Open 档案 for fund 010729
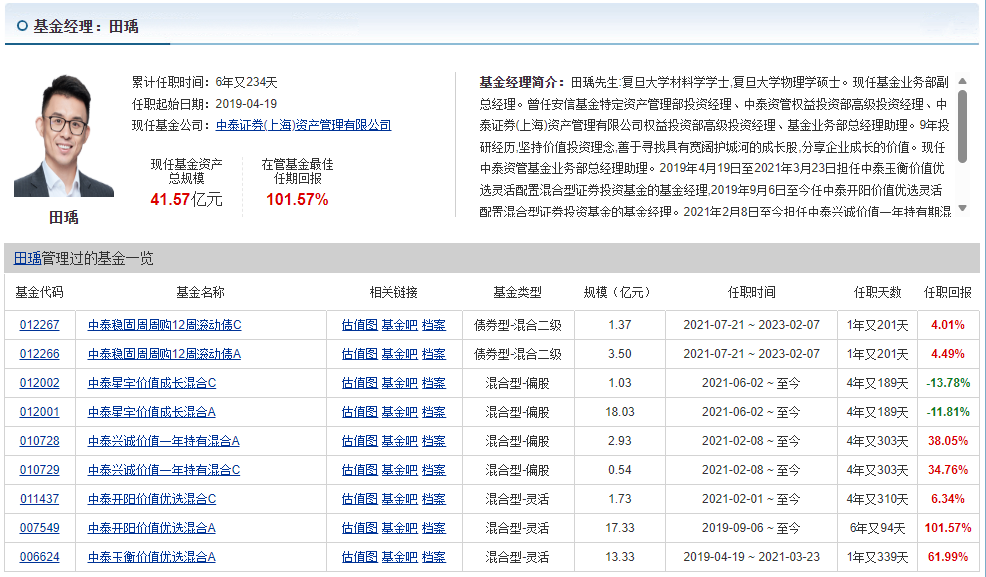 point(433,470)
